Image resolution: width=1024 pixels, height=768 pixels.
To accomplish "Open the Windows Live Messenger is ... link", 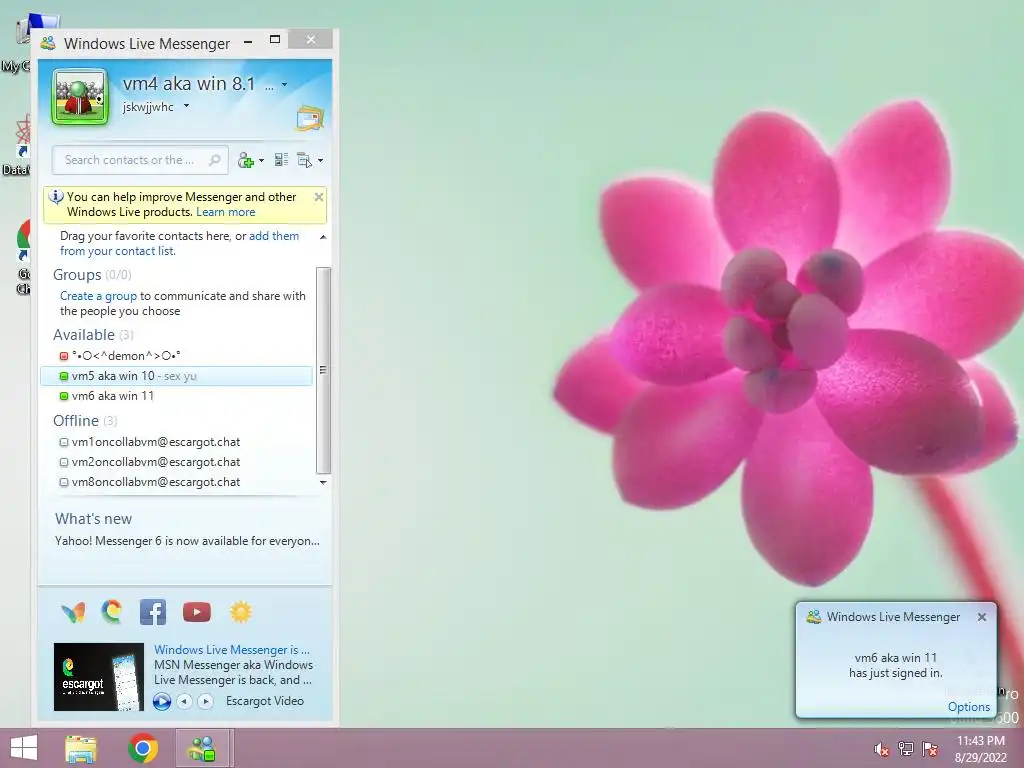I will pyautogui.click(x=232, y=650).
